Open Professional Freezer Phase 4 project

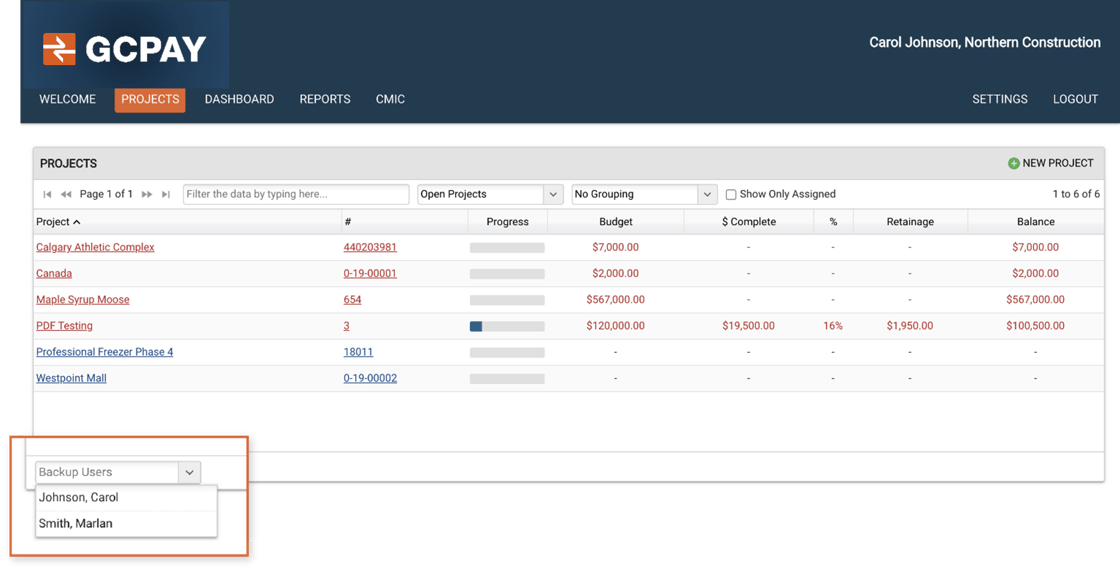104,352
